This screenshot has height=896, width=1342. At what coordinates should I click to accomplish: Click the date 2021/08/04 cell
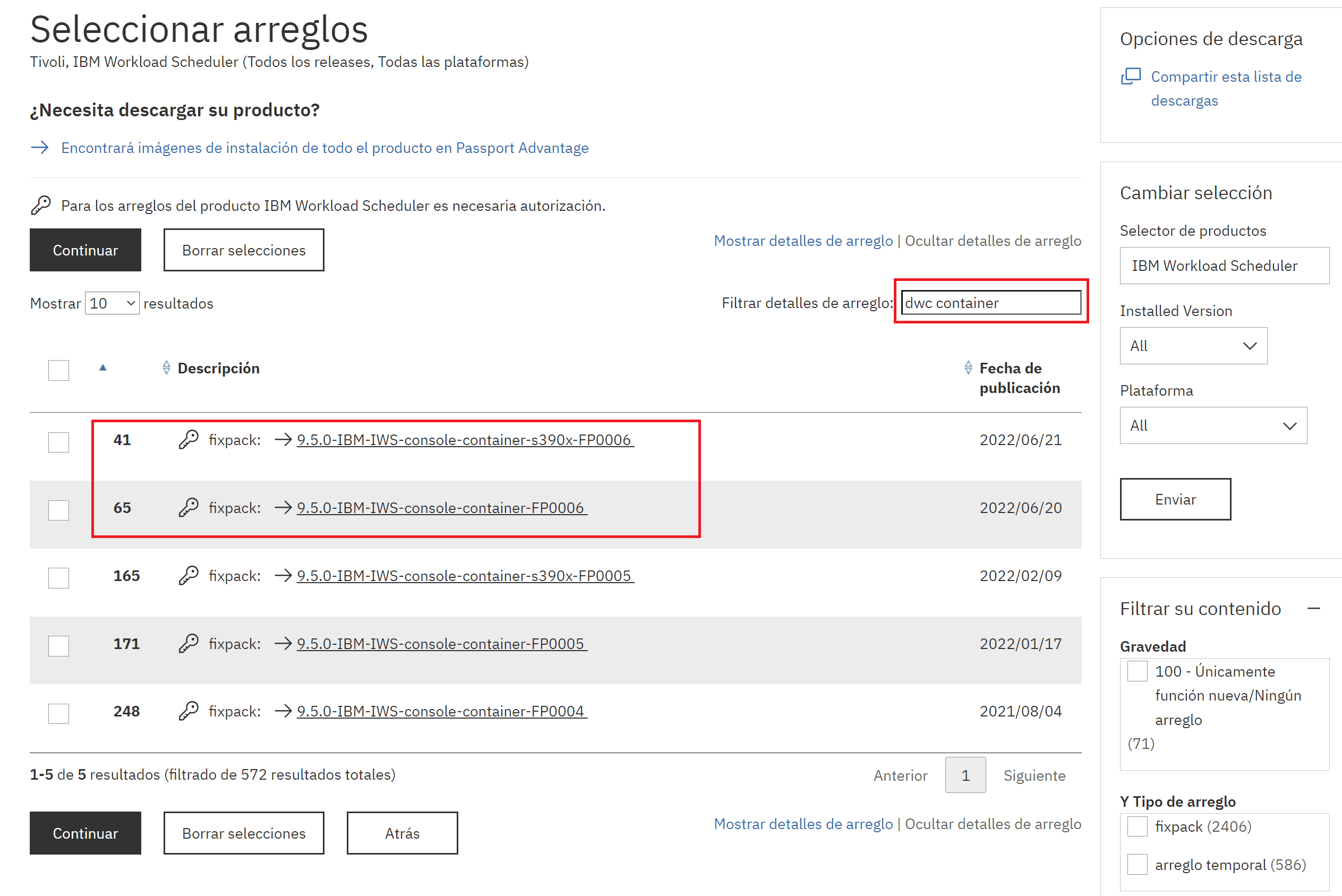(1020, 711)
